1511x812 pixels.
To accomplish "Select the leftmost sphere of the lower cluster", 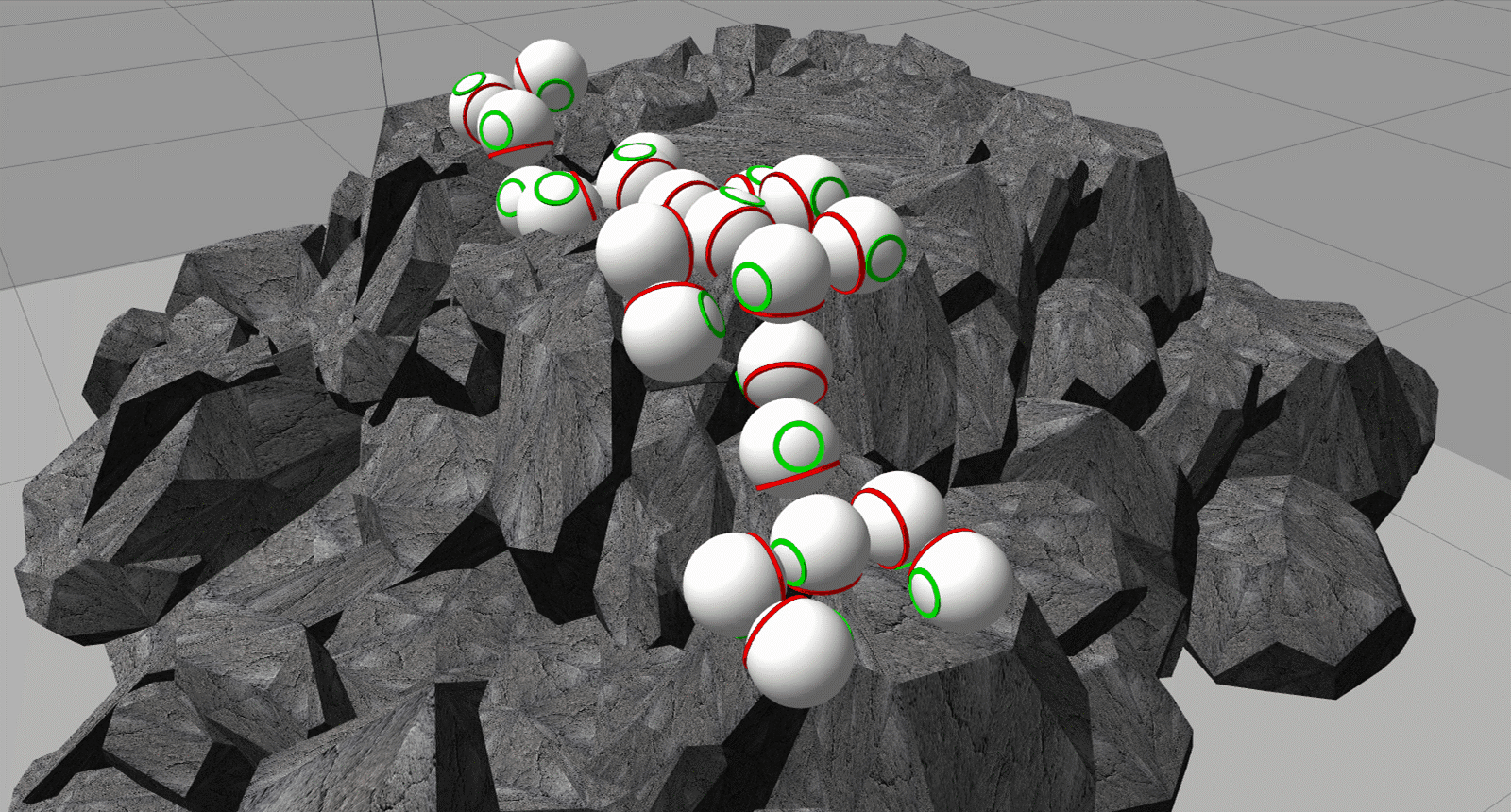I will [729, 581].
